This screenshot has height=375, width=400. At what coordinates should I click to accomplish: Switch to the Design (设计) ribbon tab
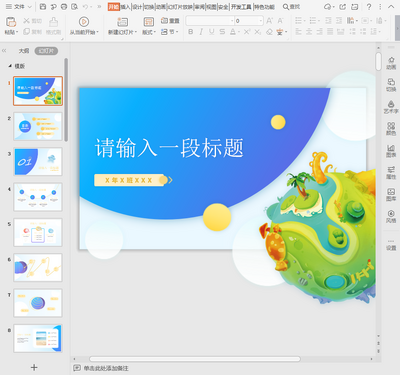click(x=137, y=7)
